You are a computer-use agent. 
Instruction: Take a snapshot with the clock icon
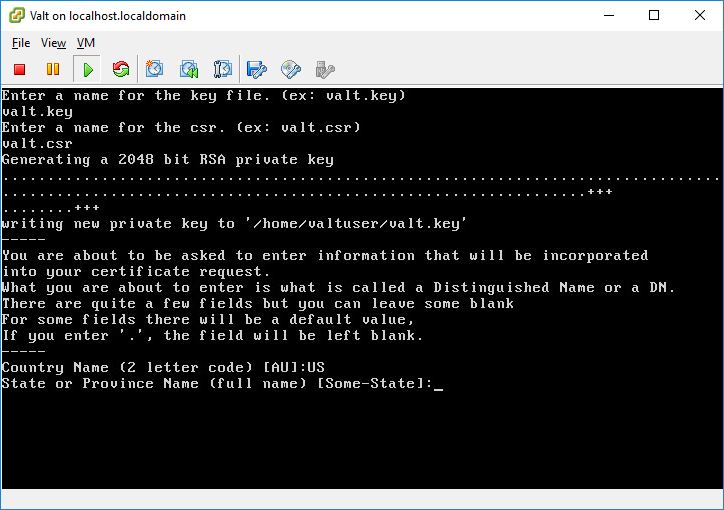coord(154,69)
